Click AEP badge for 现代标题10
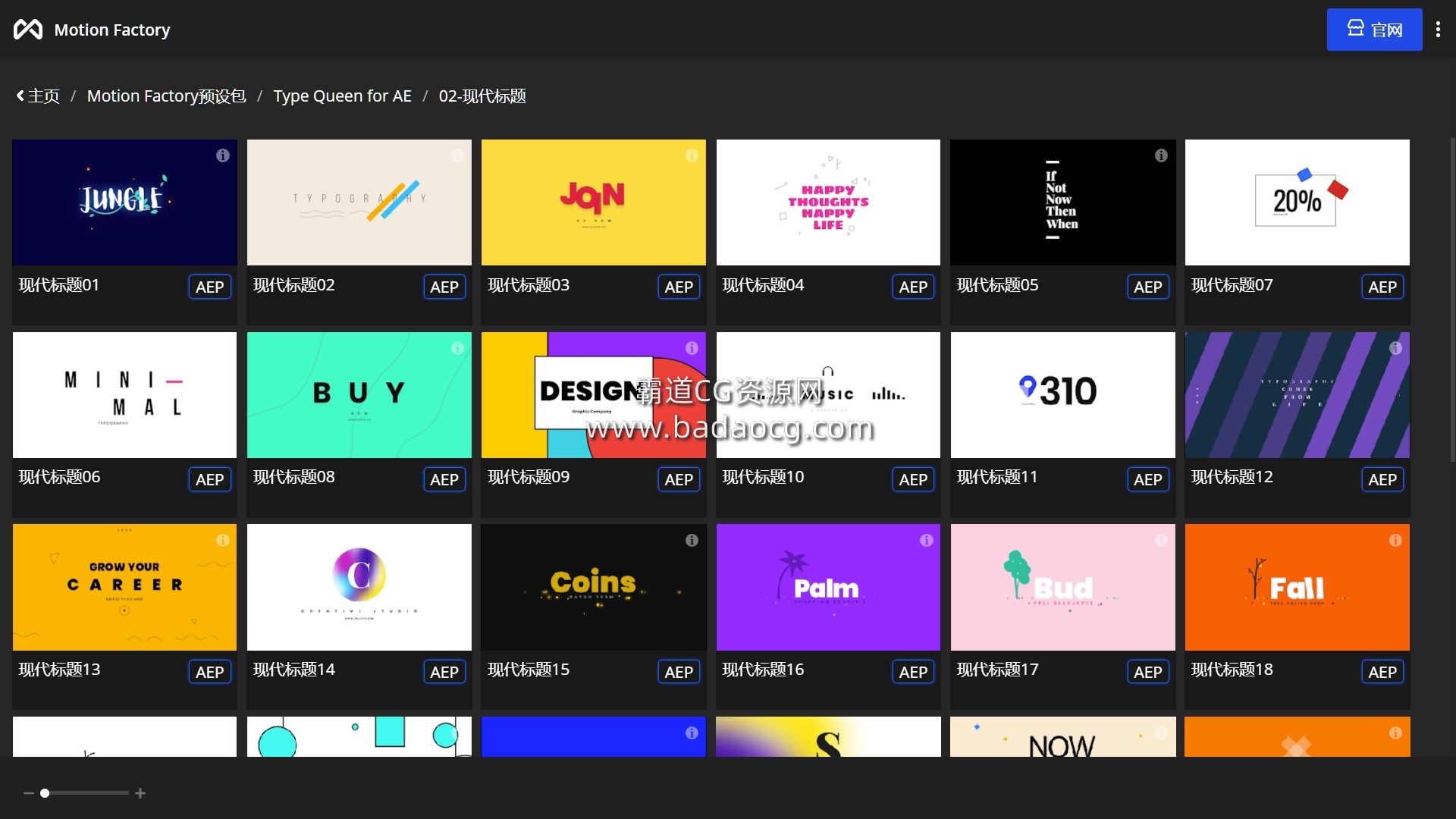The width and height of the screenshot is (1456, 819). (913, 480)
